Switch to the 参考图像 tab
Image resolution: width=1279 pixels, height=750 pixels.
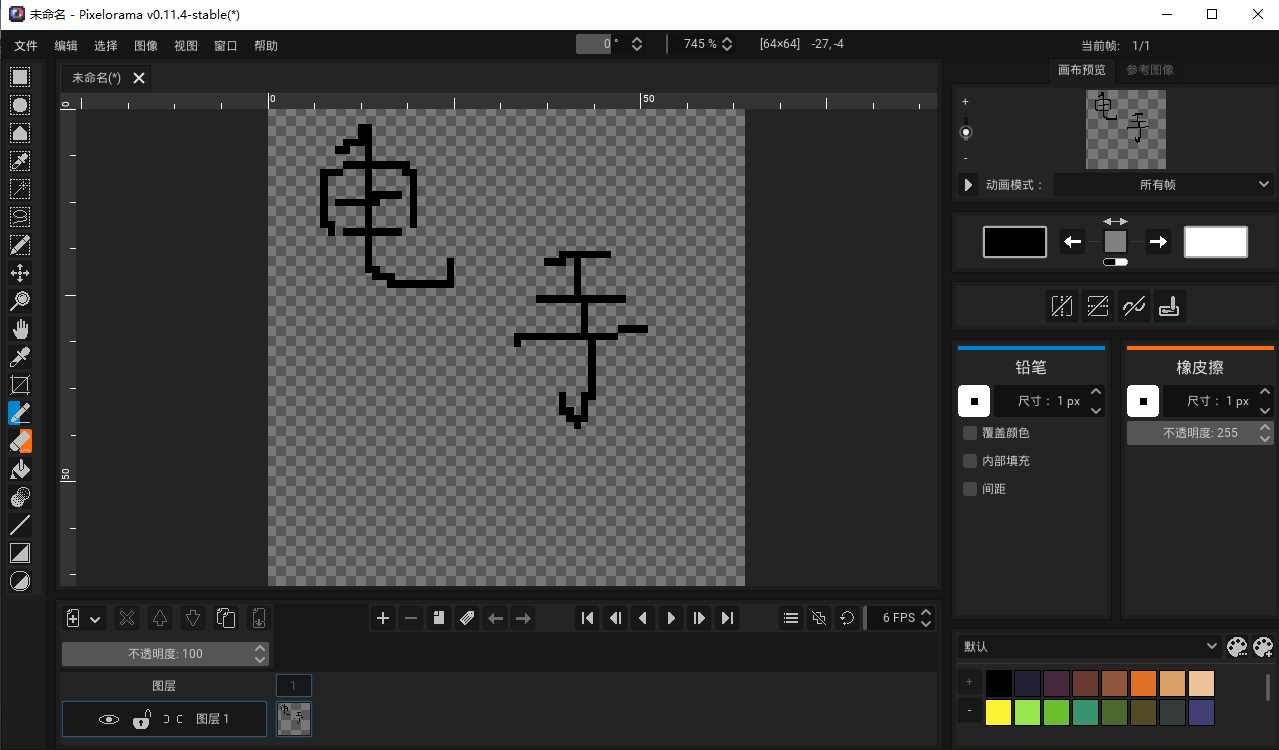[x=1150, y=70]
